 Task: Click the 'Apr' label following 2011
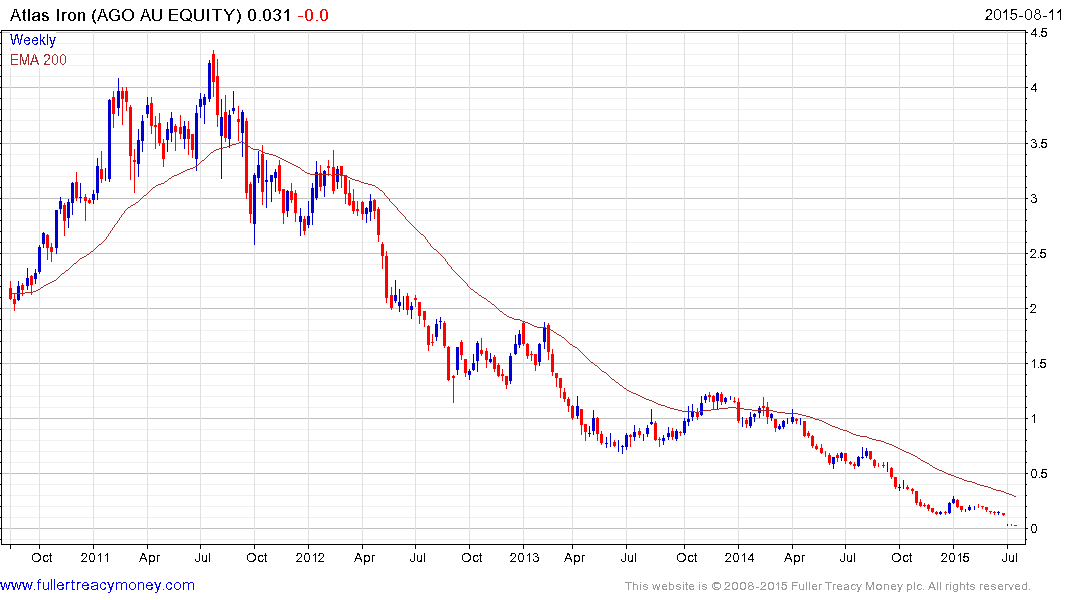(x=149, y=557)
